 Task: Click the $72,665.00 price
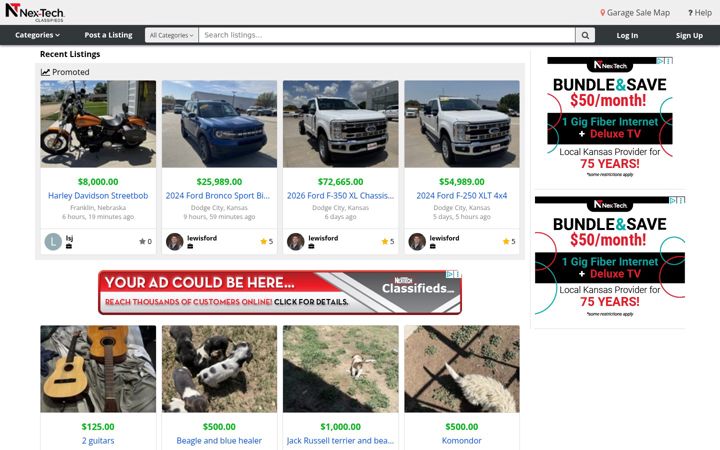click(x=341, y=182)
